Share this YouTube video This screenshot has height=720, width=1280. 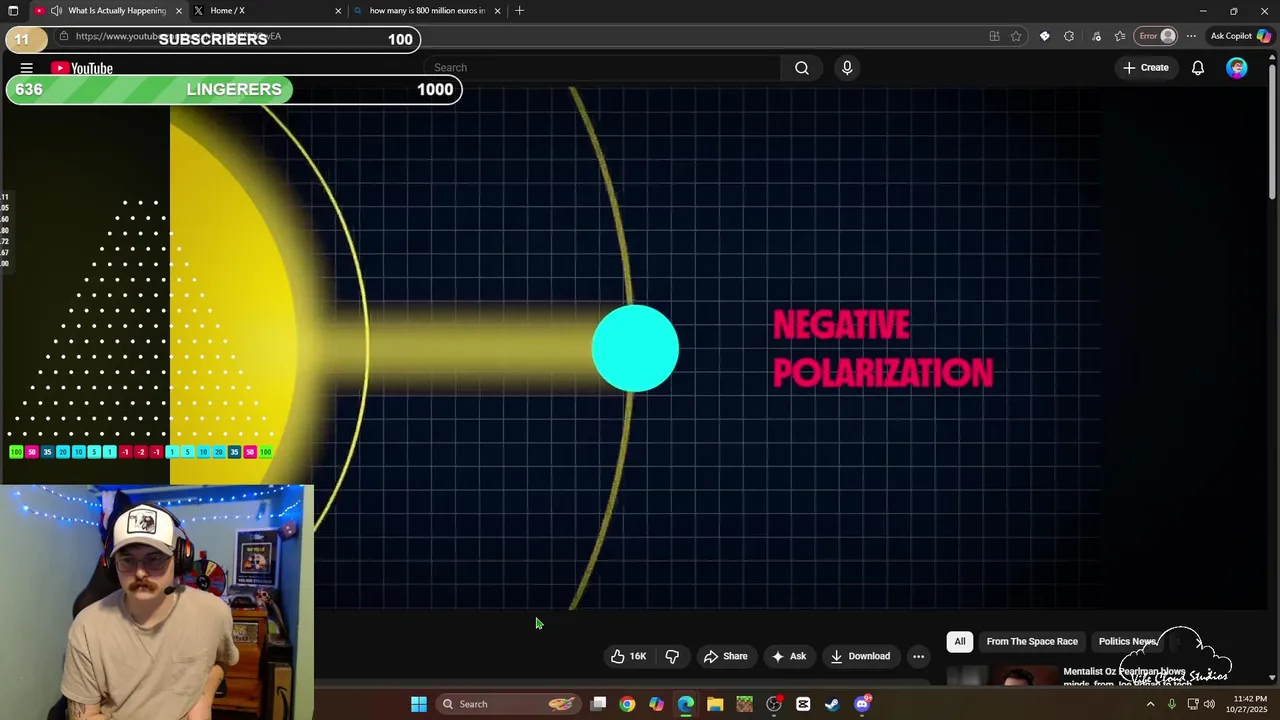725,656
